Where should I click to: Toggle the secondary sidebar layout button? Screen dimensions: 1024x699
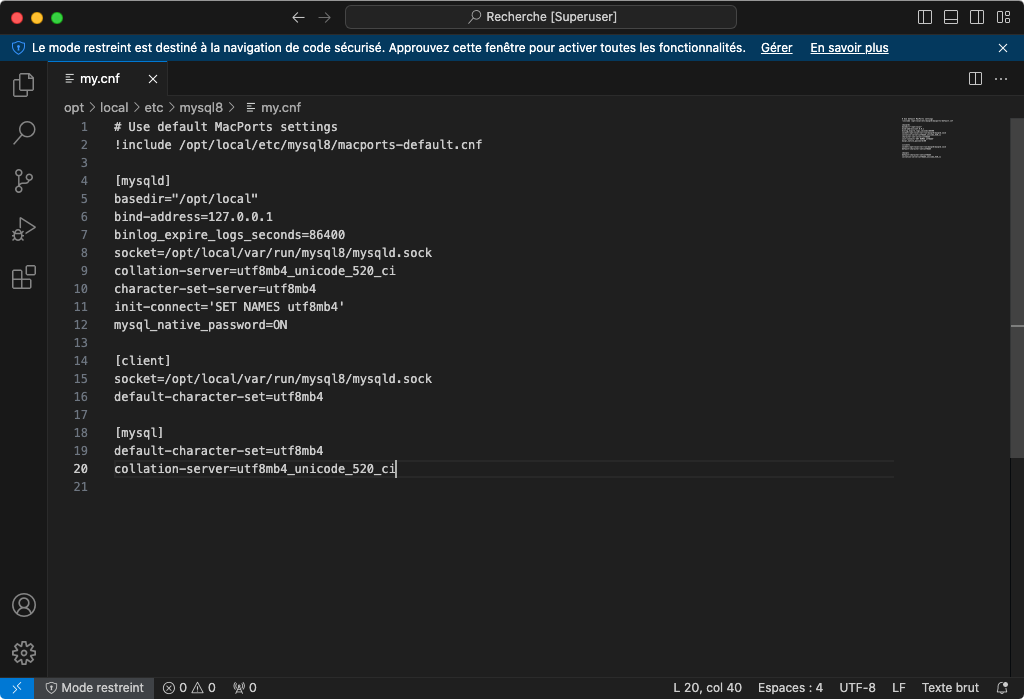click(977, 17)
